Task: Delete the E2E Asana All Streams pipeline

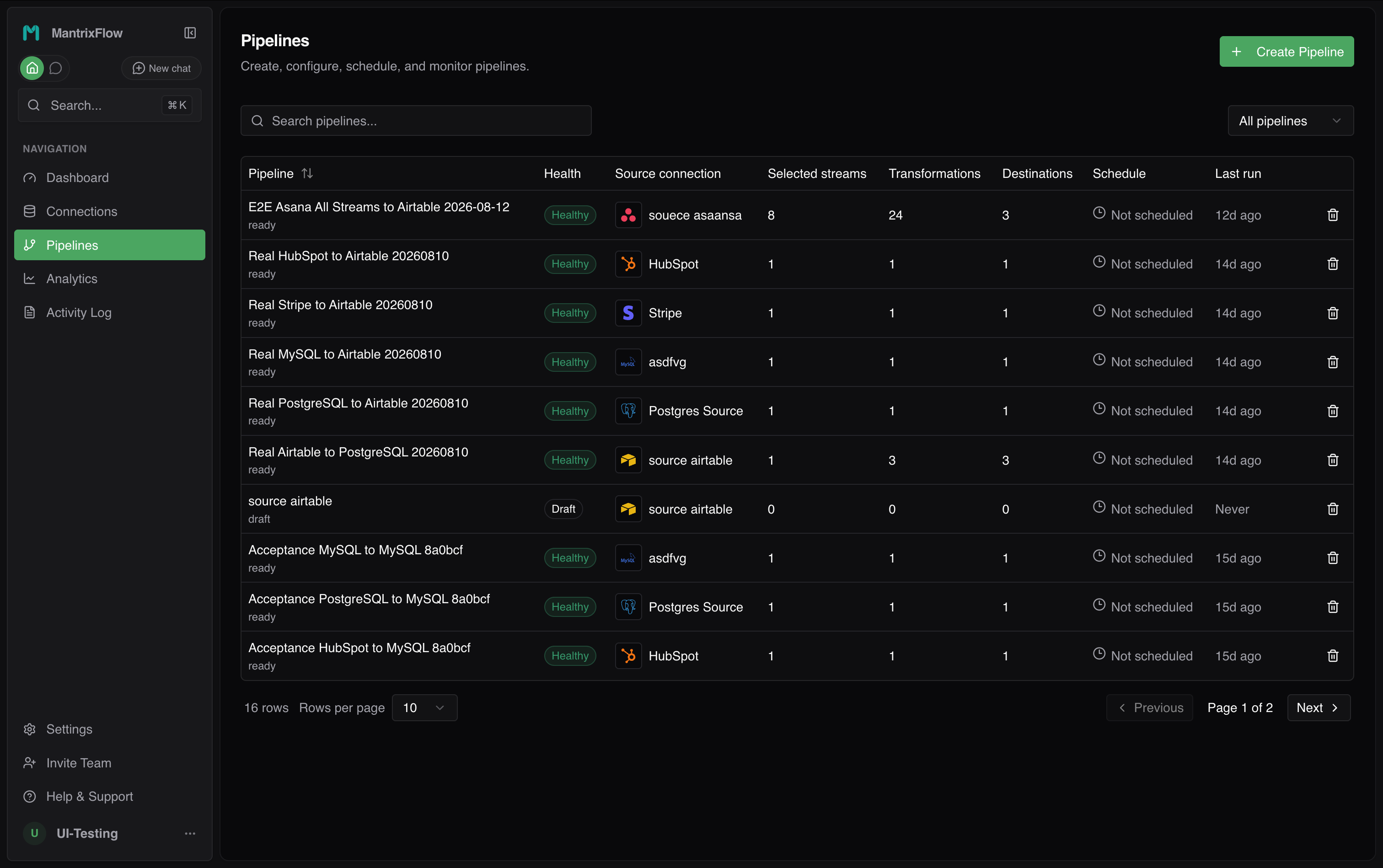Action: click(x=1333, y=214)
